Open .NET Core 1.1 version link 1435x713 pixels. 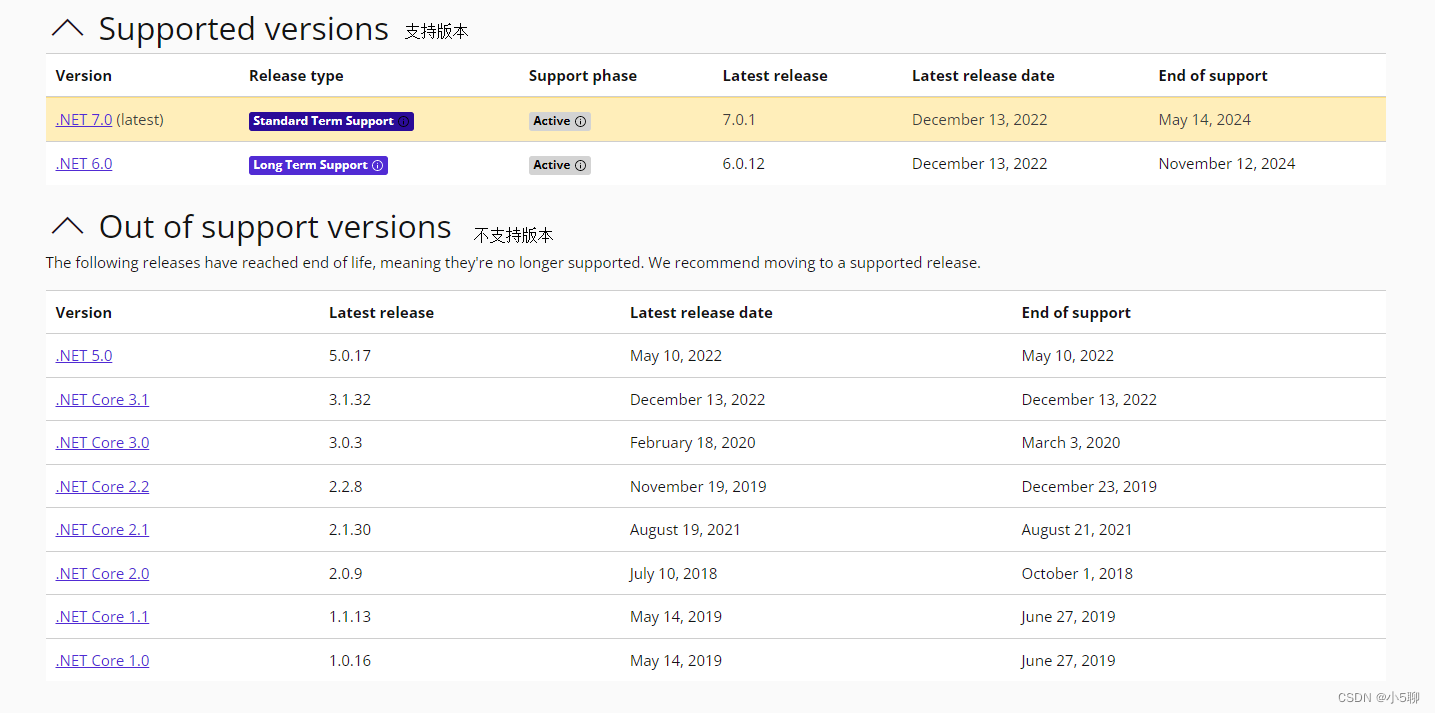102,617
